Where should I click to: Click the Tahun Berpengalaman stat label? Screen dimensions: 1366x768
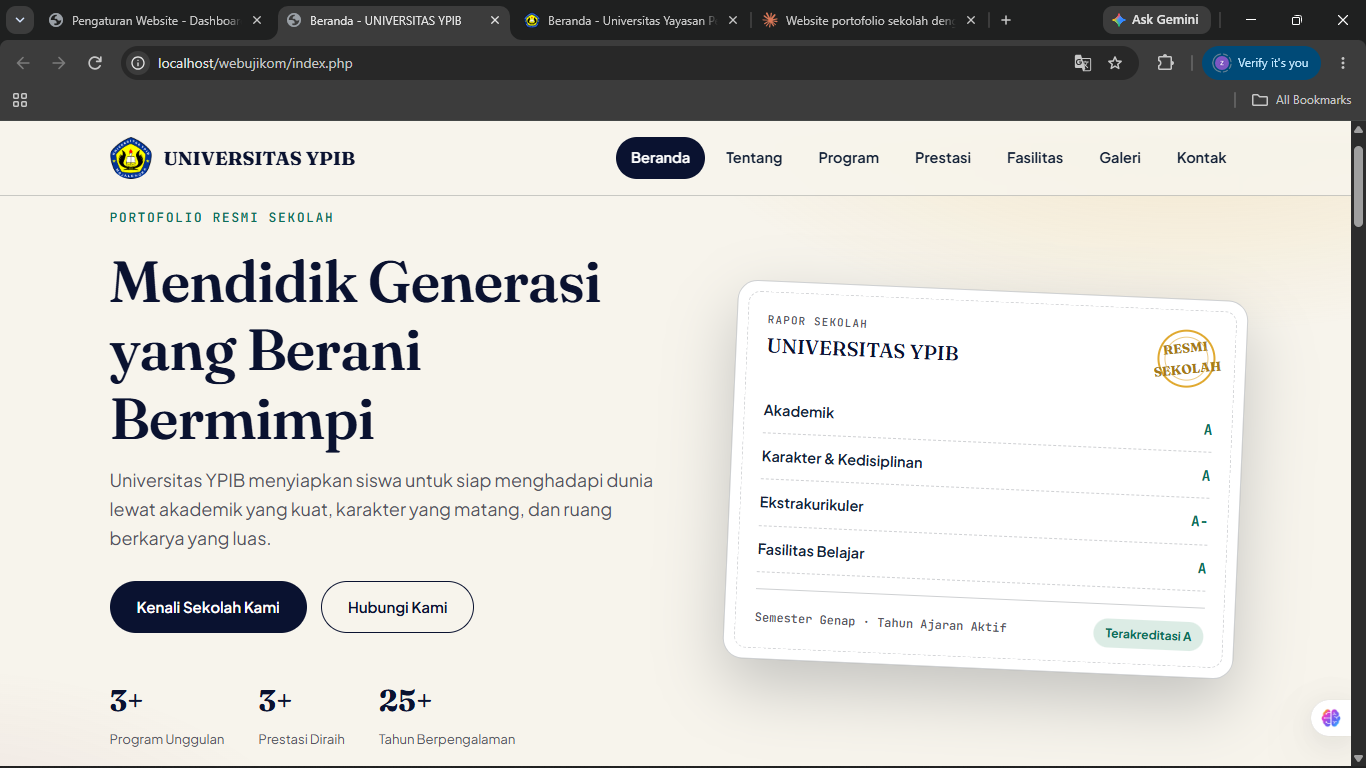(x=447, y=740)
